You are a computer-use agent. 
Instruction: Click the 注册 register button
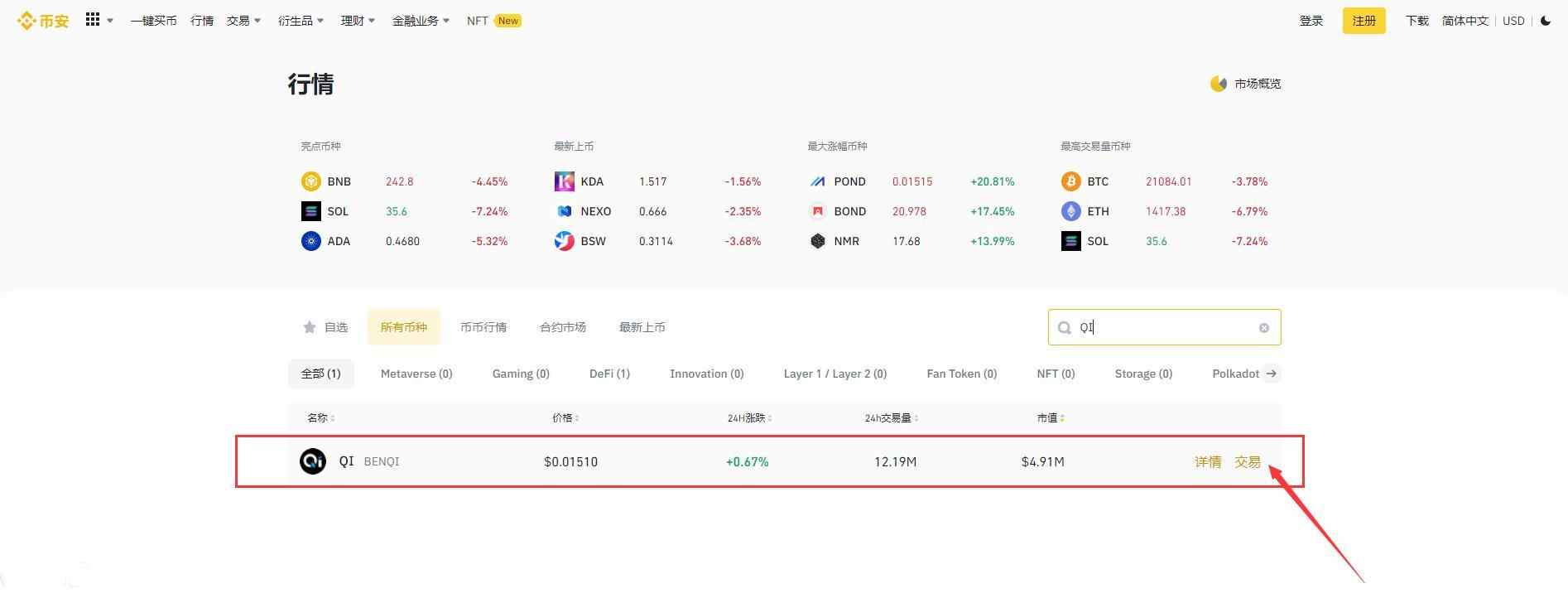[1364, 21]
